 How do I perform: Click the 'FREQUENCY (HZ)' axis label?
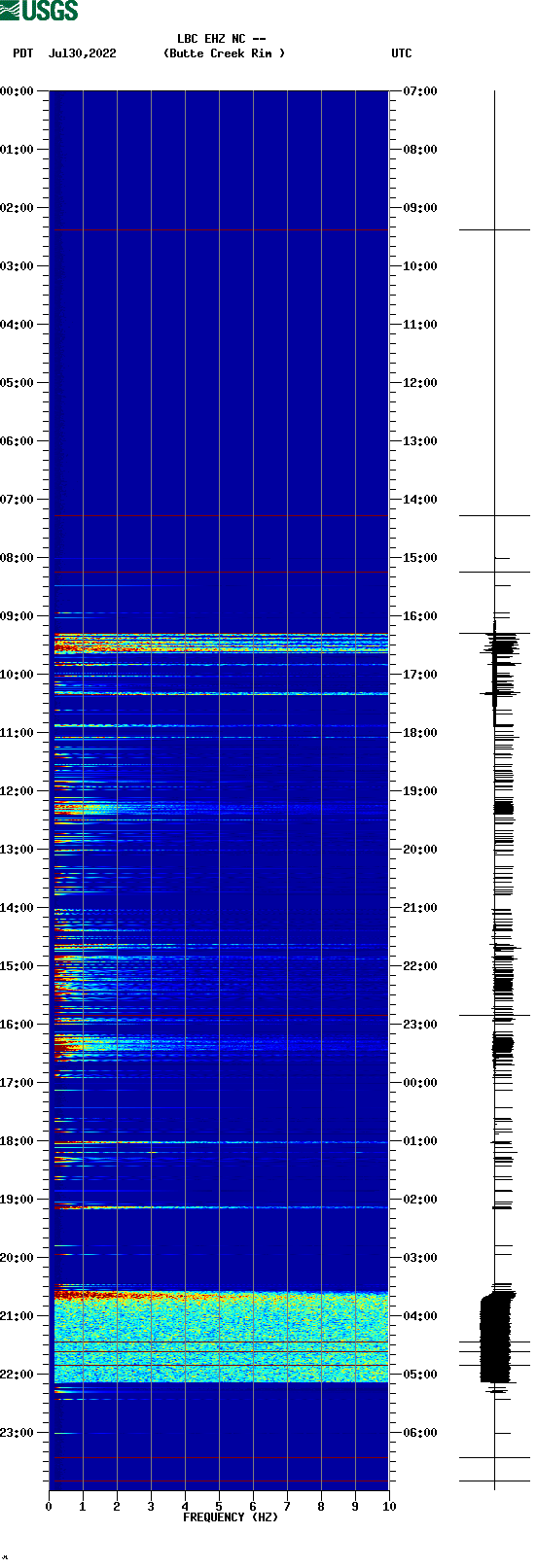point(231,1517)
